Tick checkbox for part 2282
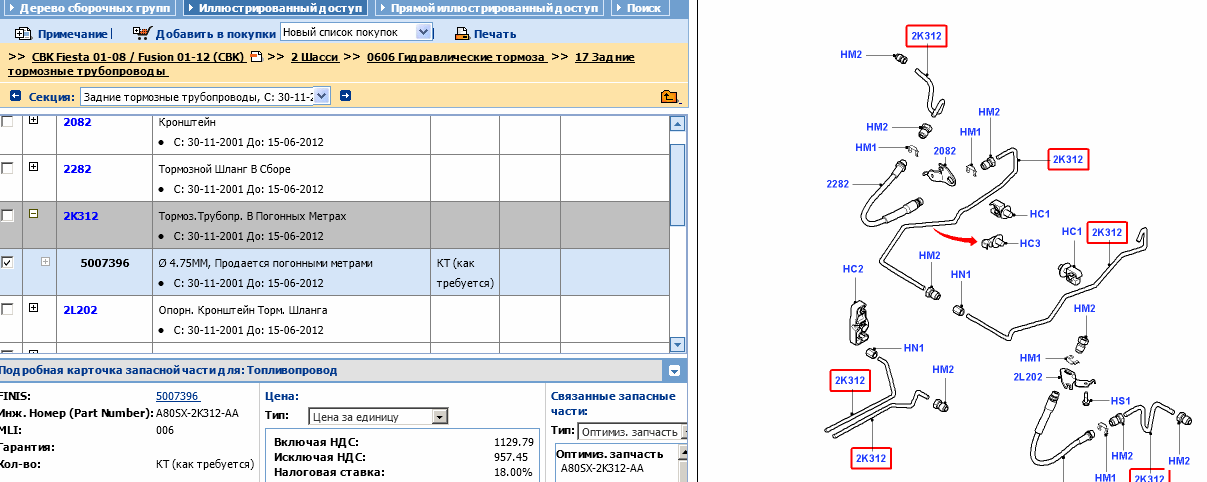 (8, 168)
